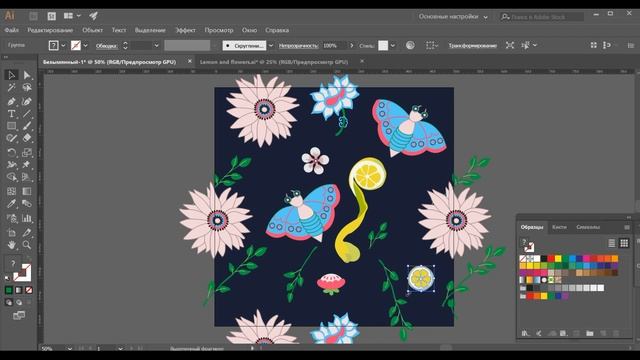Change screen mode at toolbar bottom
640x360 pixels.
tap(19, 316)
